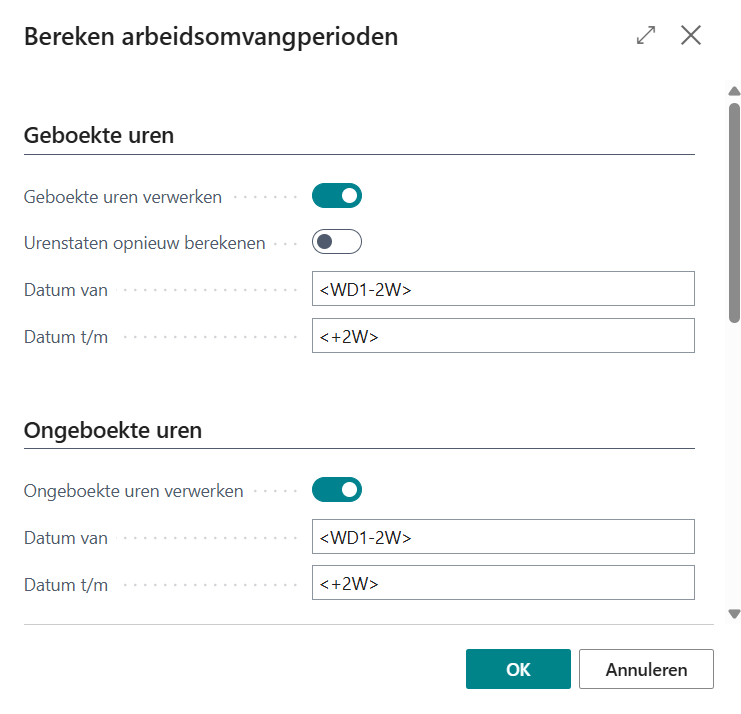
Task: Collapse the Ongeboekte uren section header
Action: tap(113, 431)
